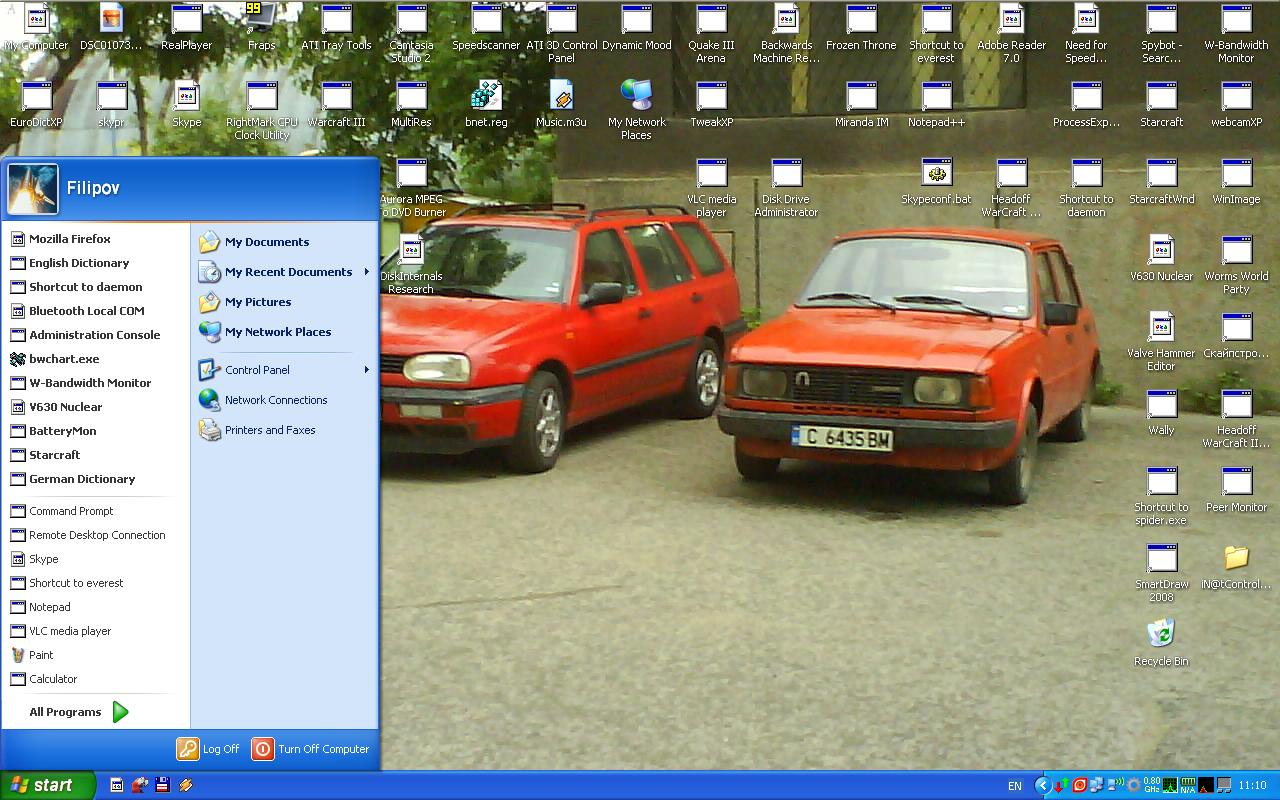Click the taskbar clock showing 11:10
Image resolution: width=1280 pixels, height=800 pixels.
tap(1252, 786)
